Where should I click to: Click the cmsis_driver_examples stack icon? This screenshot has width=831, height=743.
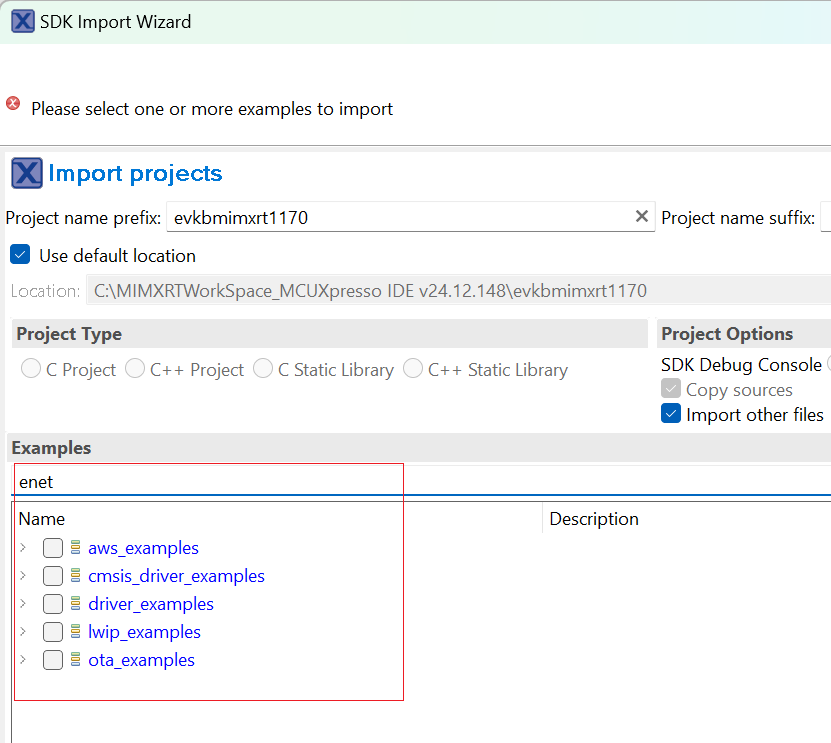(x=75, y=576)
